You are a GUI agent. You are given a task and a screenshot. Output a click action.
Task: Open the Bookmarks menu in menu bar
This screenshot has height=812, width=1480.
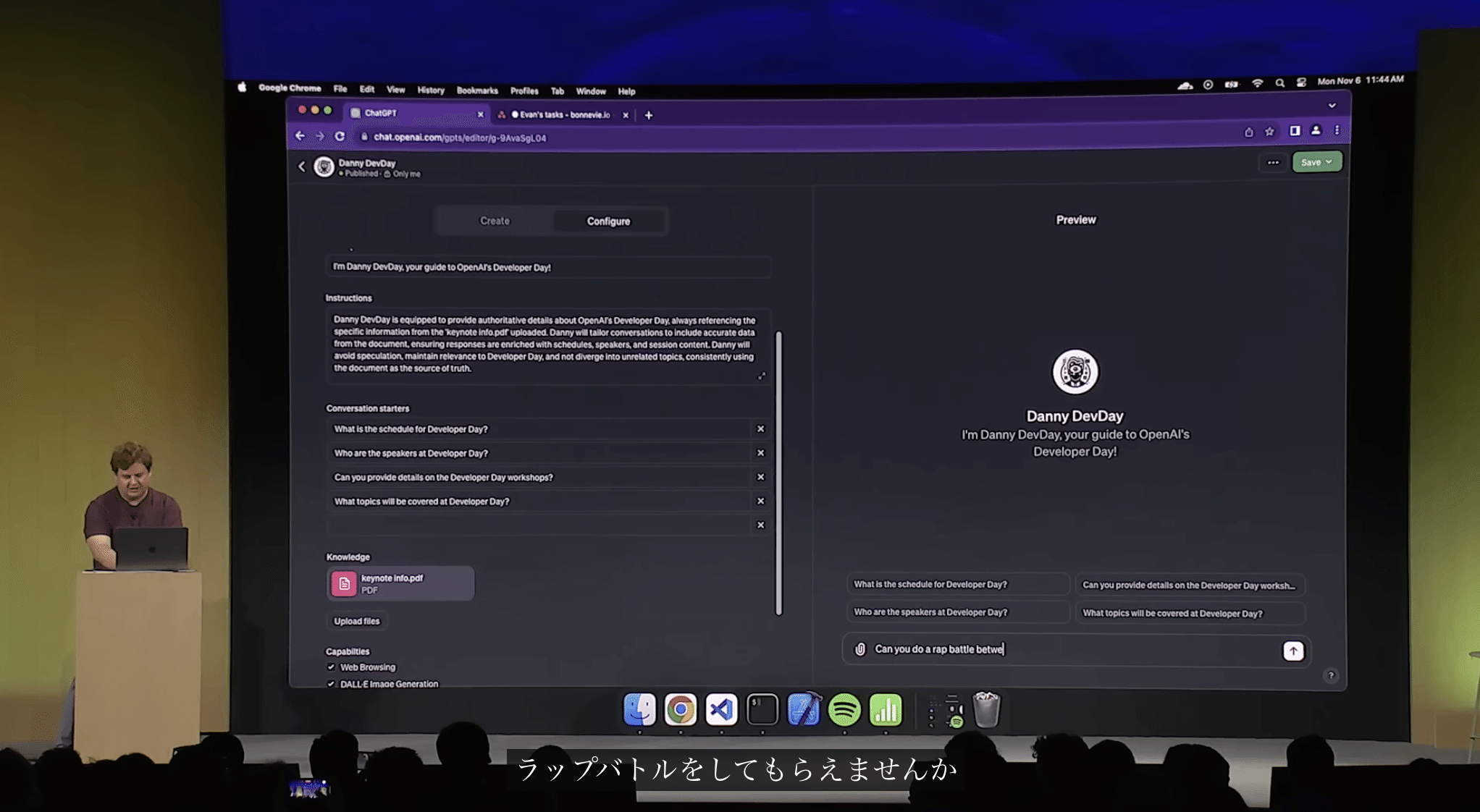(x=477, y=91)
